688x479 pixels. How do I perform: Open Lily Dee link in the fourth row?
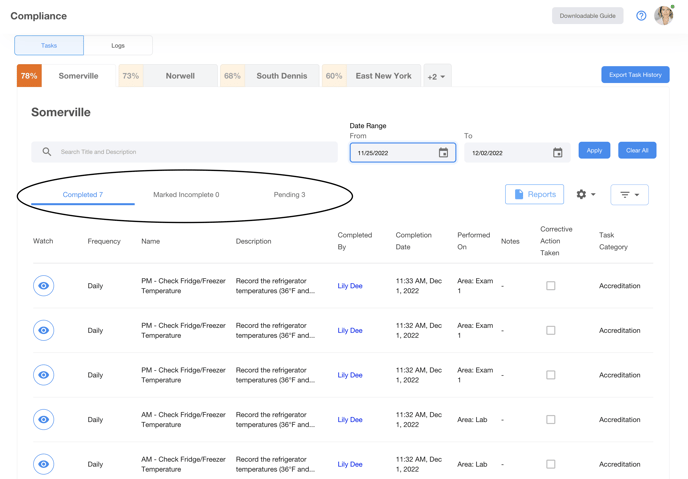[350, 420]
